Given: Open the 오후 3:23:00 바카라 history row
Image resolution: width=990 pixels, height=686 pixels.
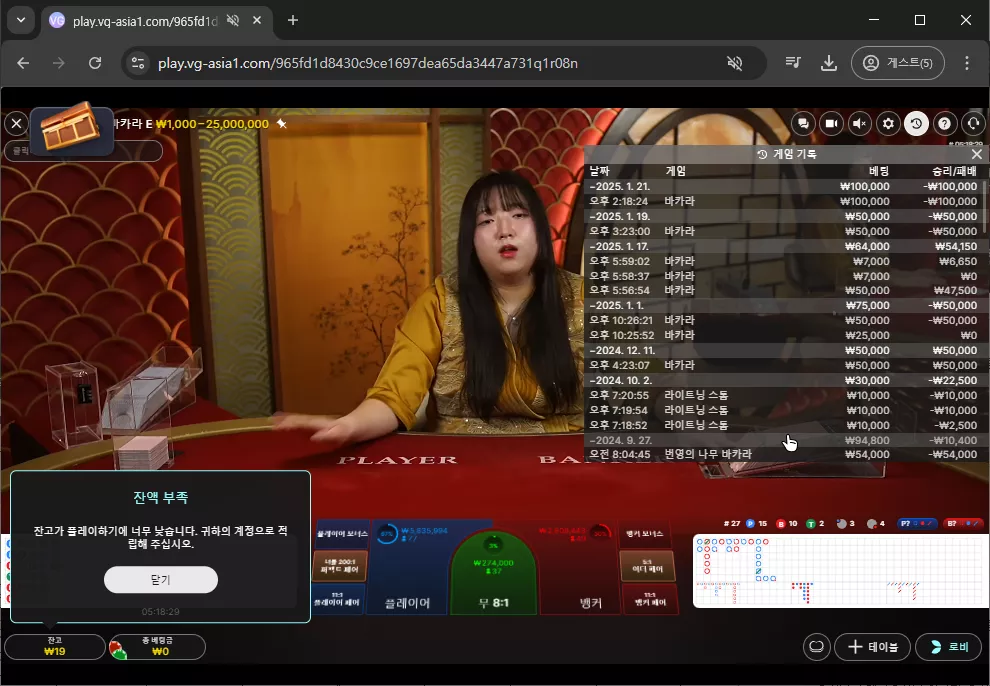Looking at the screenshot, I should click(783, 231).
